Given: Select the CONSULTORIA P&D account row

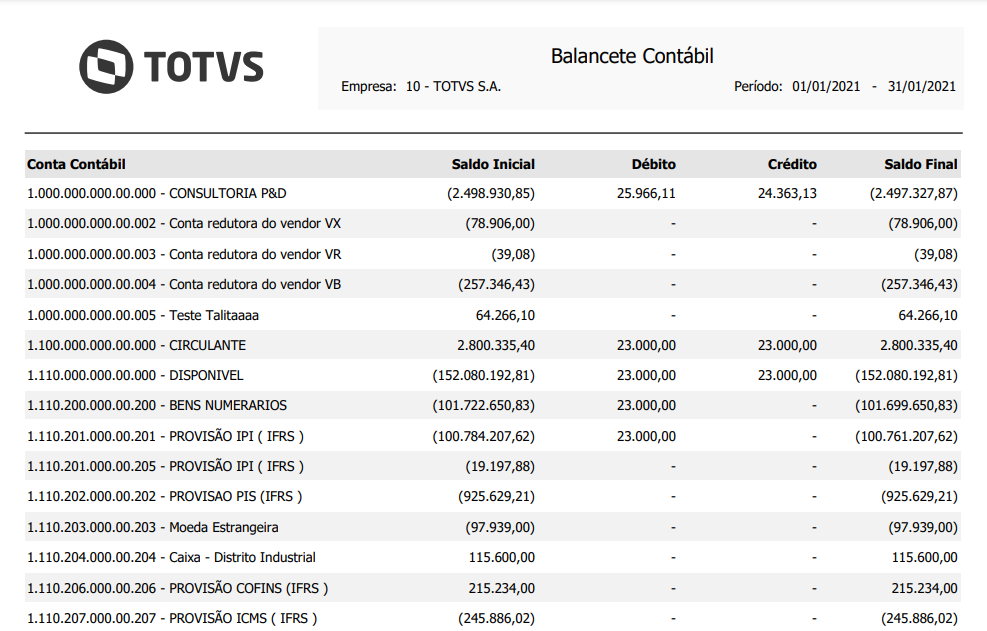Looking at the screenshot, I should coord(163,193).
